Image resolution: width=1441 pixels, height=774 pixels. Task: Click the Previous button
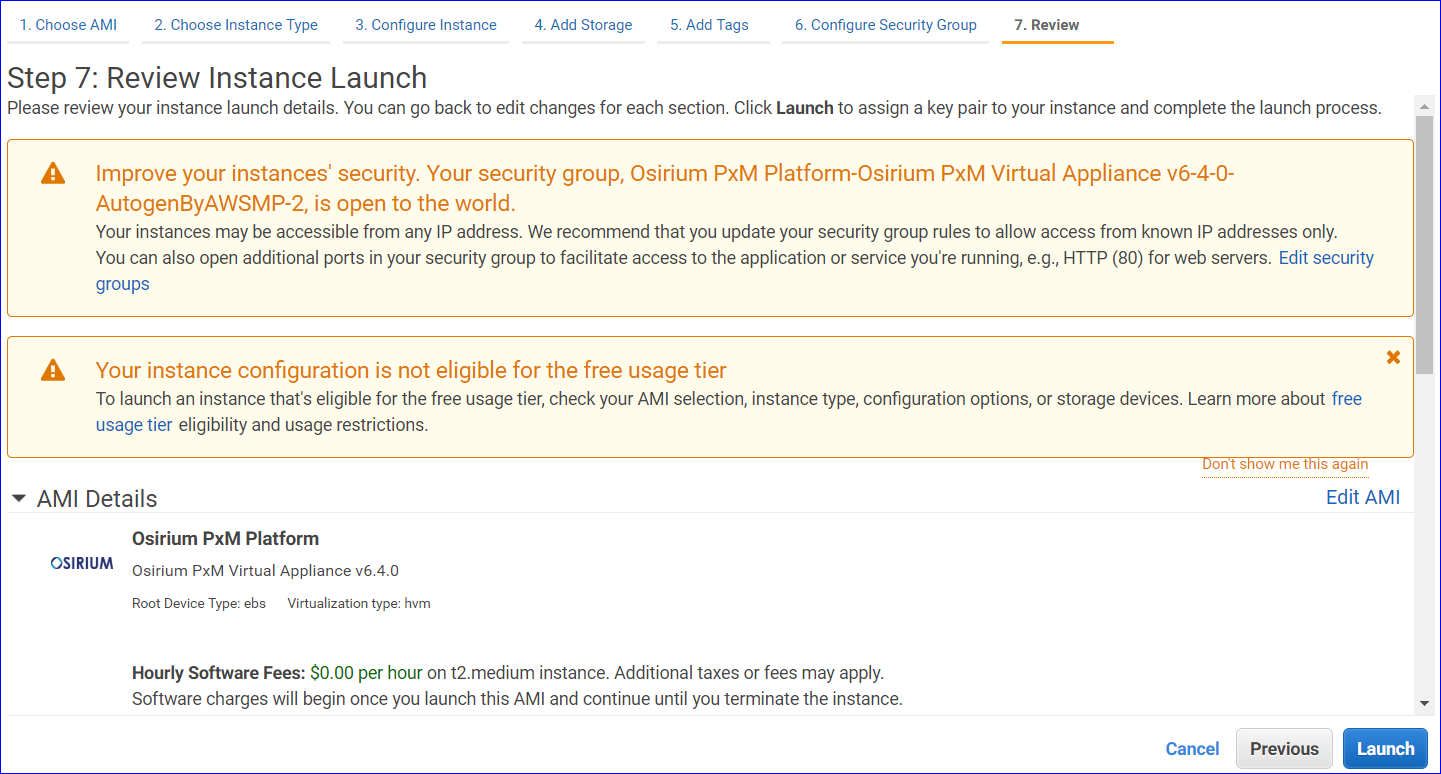click(x=1284, y=749)
